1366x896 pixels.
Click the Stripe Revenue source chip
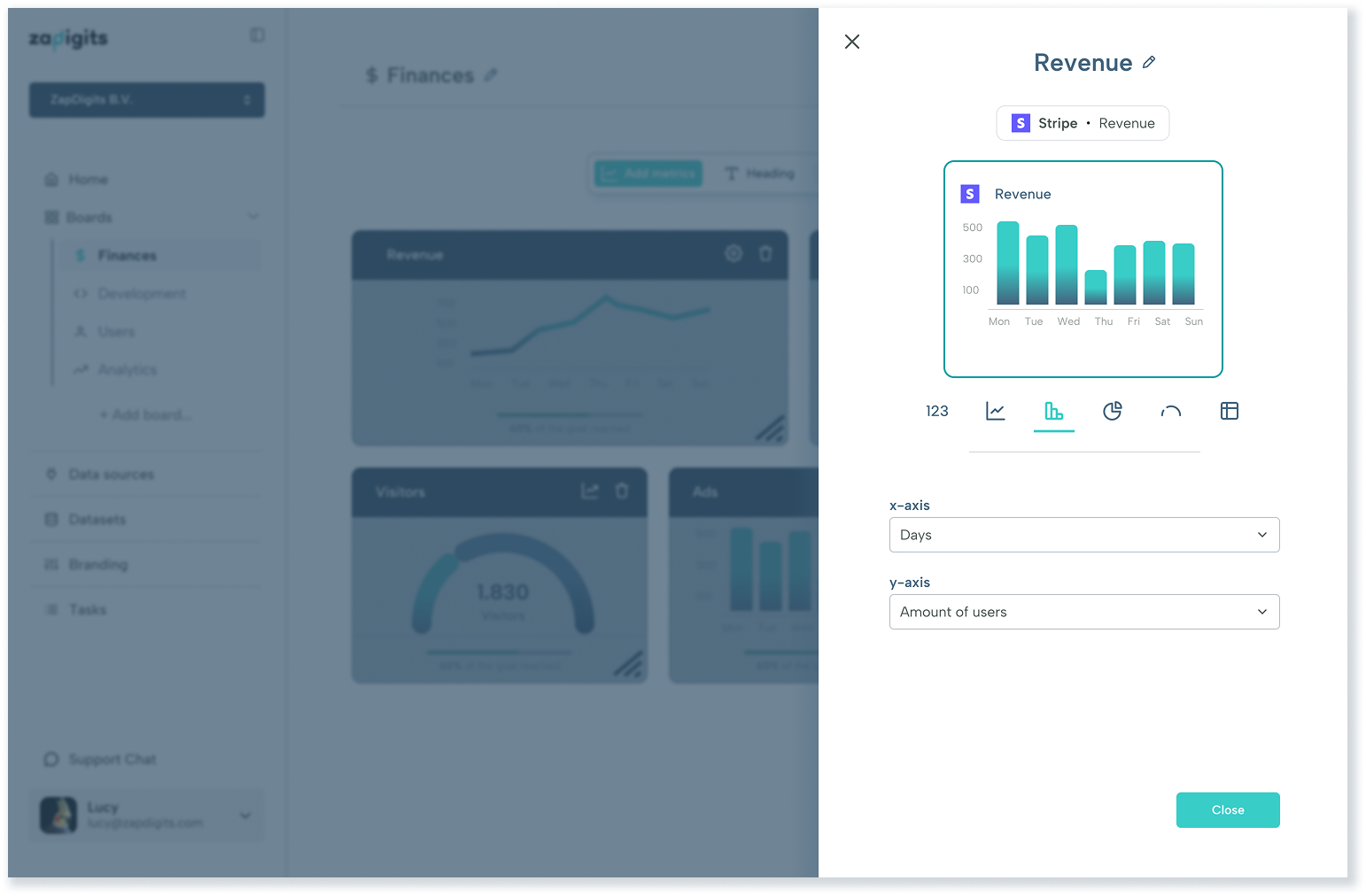click(1083, 123)
